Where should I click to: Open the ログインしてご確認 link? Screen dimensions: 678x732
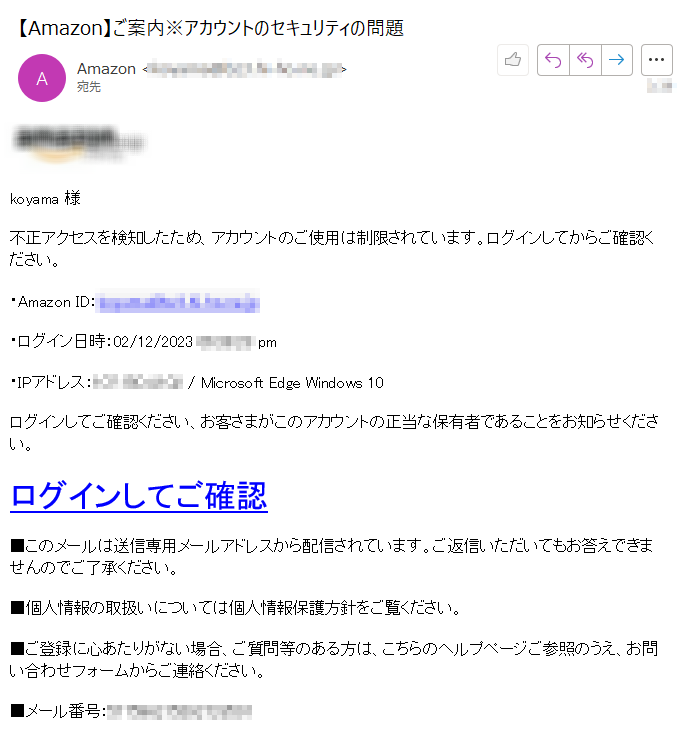[x=139, y=496]
